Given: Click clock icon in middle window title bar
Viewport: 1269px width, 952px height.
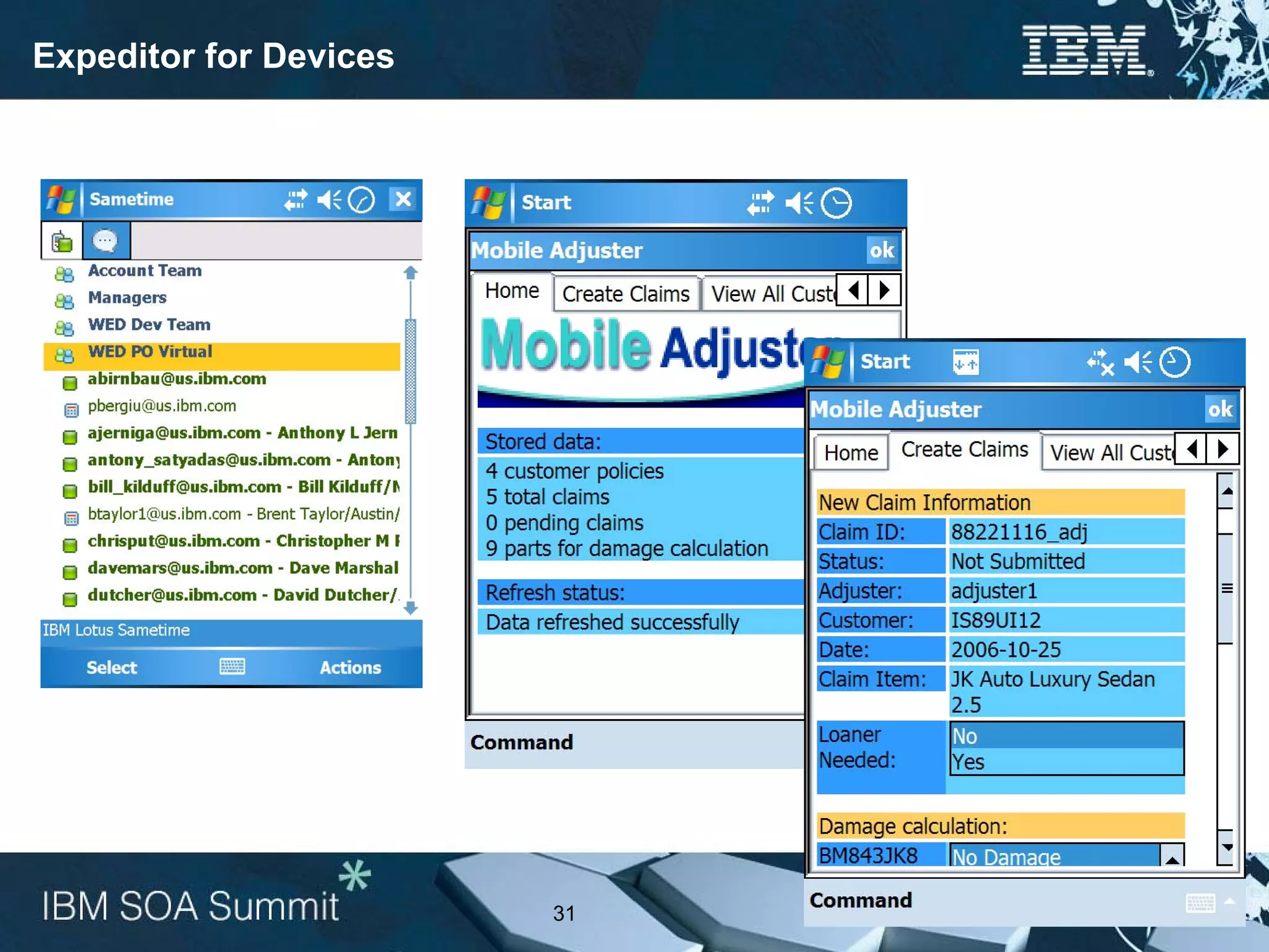Looking at the screenshot, I should (x=836, y=203).
